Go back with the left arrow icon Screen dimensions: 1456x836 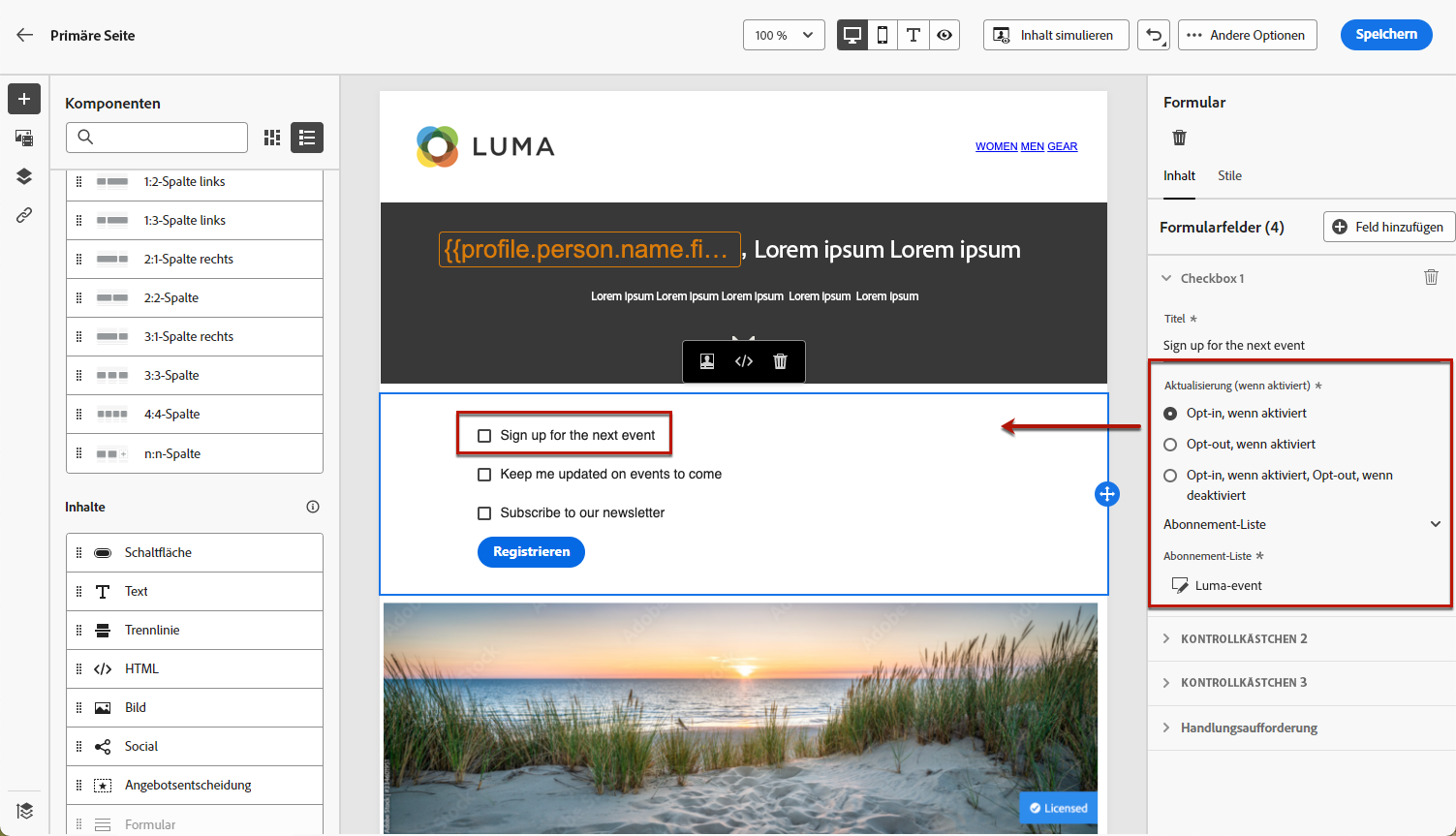click(x=25, y=35)
